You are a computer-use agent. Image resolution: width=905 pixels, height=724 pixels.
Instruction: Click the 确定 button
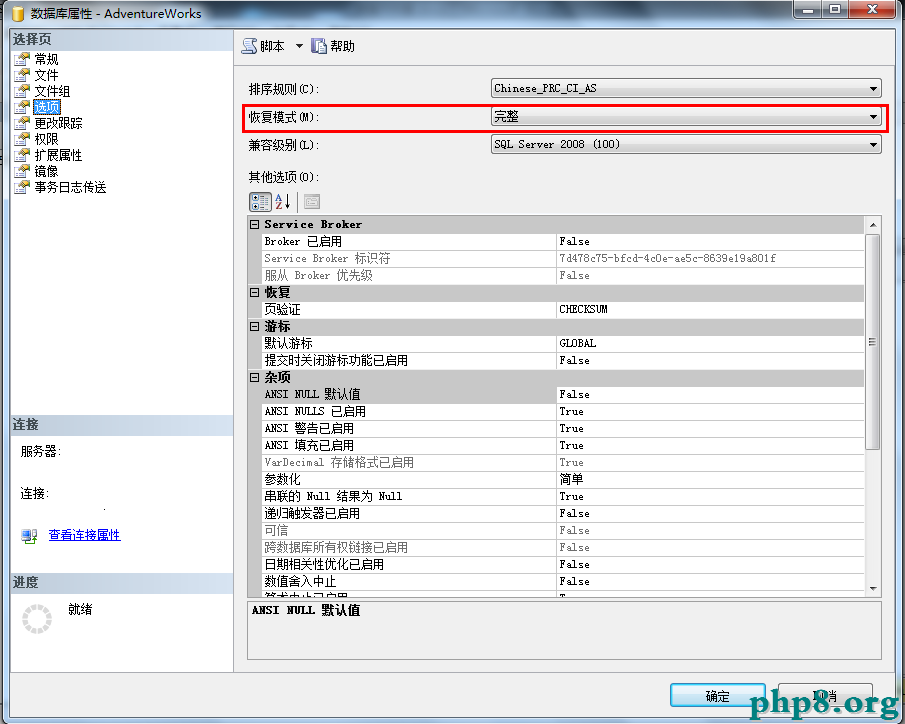(x=717, y=696)
